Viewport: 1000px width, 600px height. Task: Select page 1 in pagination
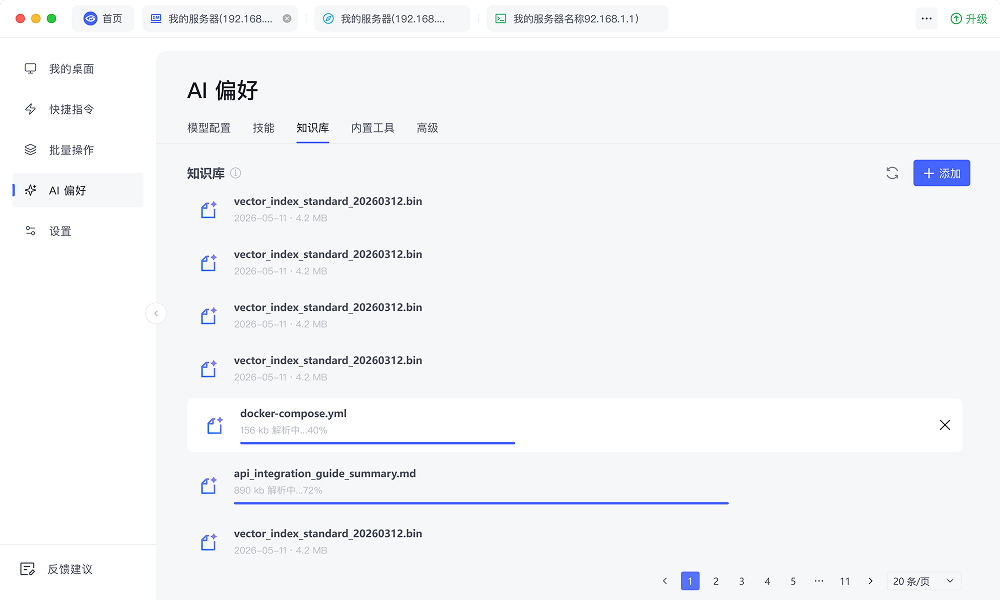(x=690, y=581)
